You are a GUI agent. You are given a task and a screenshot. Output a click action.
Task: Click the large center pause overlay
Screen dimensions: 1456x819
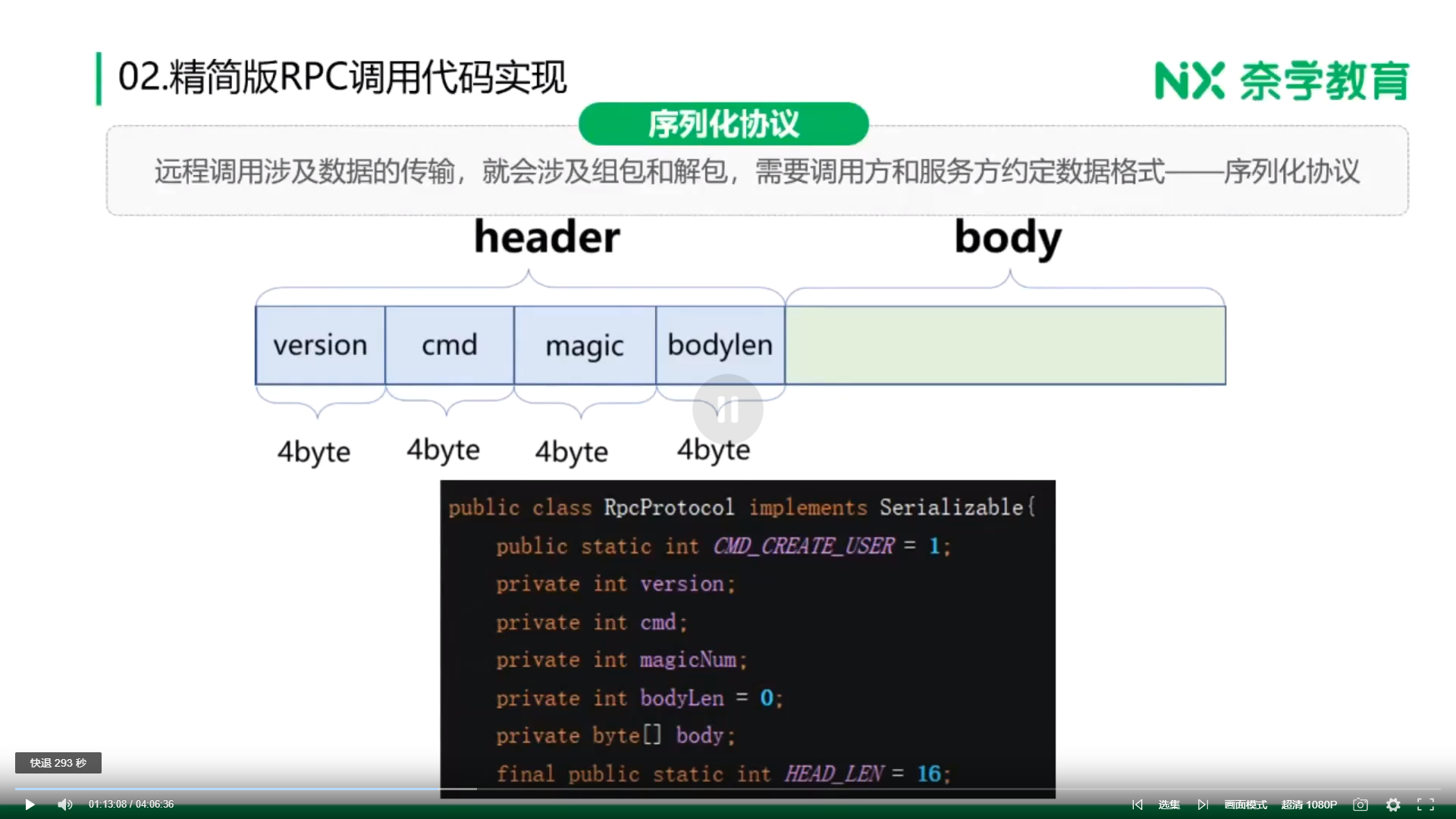727,409
